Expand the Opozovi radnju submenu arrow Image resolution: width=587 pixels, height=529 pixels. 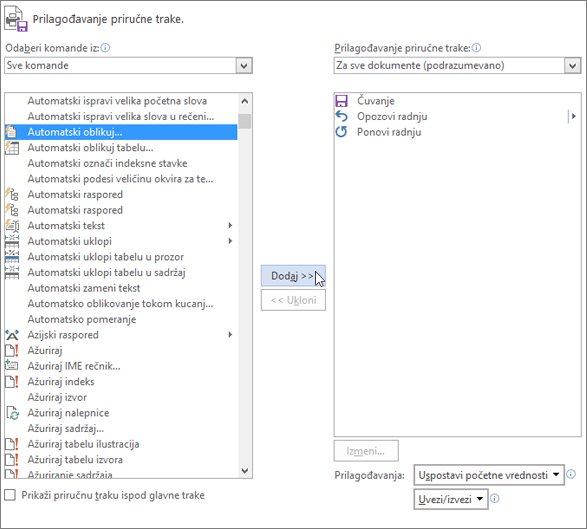(x=573, y=116)
